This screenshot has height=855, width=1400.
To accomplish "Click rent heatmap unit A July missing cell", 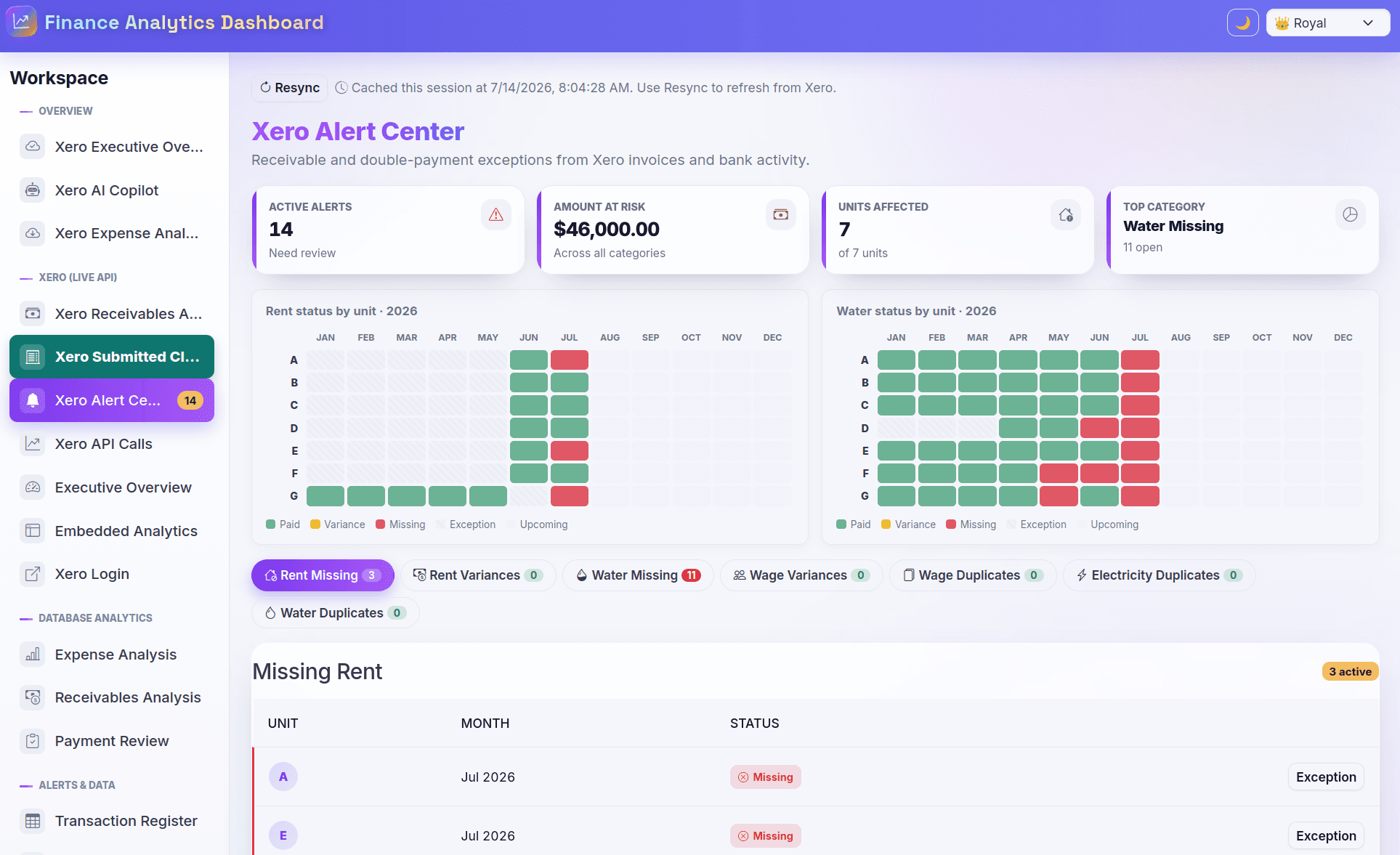I will coord(570,360).
